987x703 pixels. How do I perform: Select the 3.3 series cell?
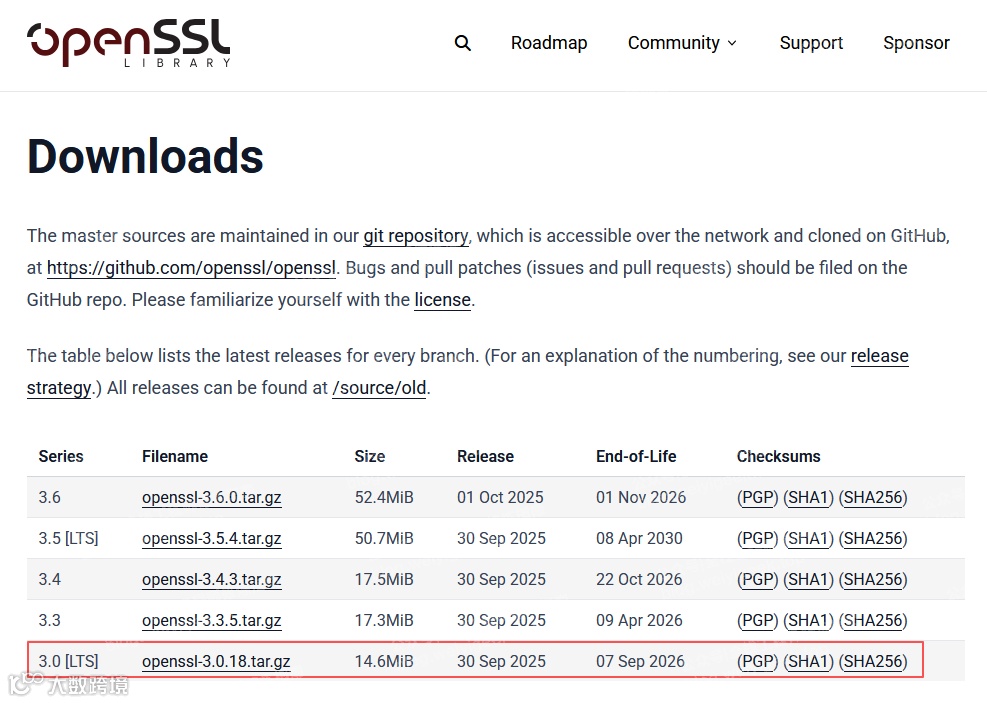point(50,620)
